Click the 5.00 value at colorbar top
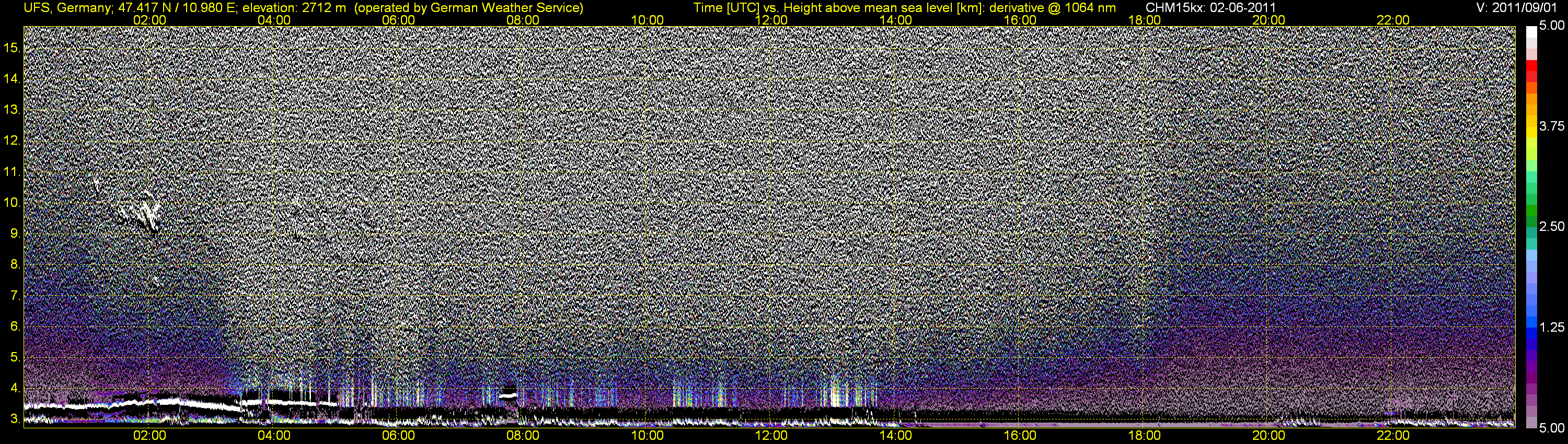The image size is (1568, 444). [1552, 26]
